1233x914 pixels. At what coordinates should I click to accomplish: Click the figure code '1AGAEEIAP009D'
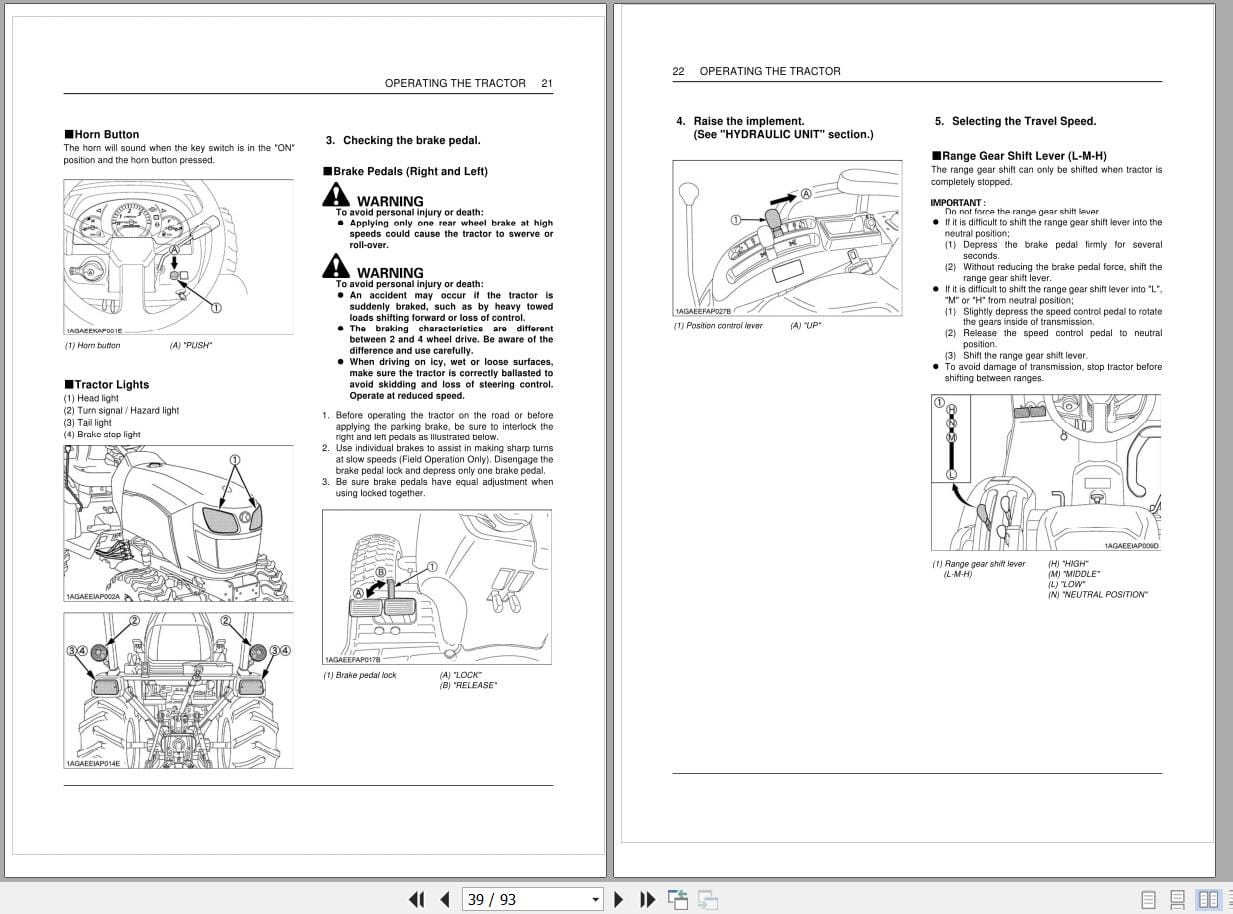[x=1132, y=546]
